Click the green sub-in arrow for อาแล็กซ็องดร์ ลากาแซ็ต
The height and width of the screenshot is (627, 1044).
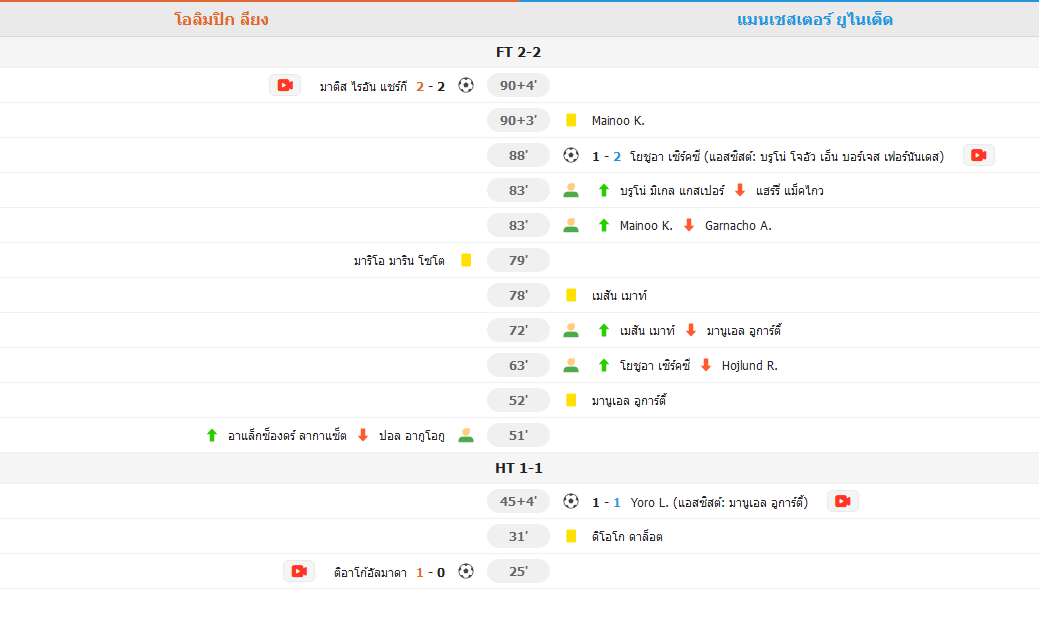pos(212,435)
